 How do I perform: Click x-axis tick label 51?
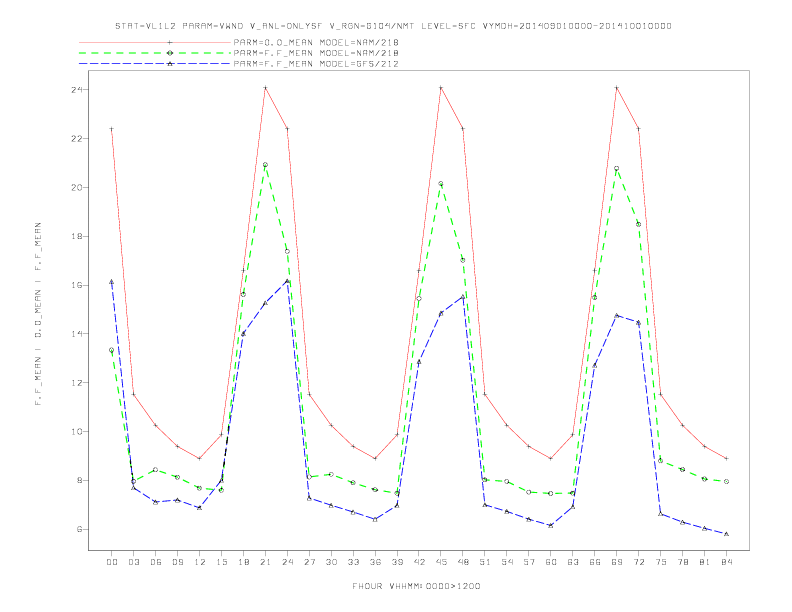[x=485, y=562]
